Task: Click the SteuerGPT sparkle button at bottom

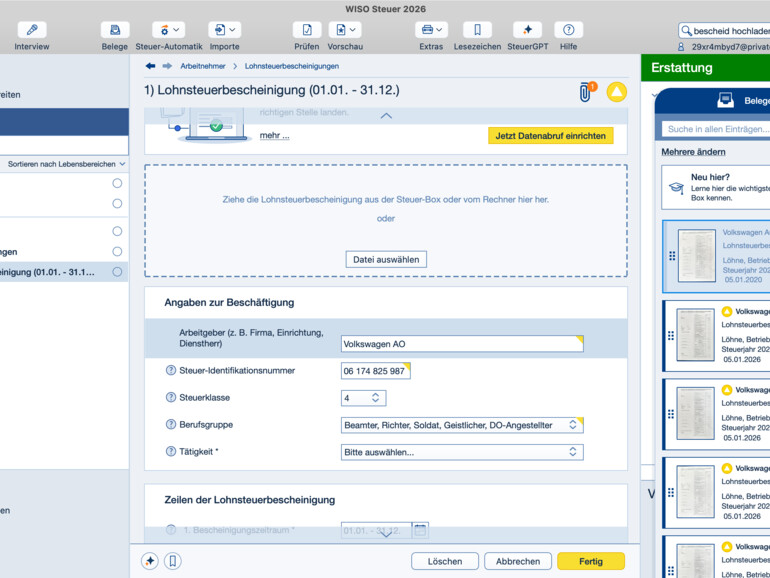Action: [x=150, y=561]
